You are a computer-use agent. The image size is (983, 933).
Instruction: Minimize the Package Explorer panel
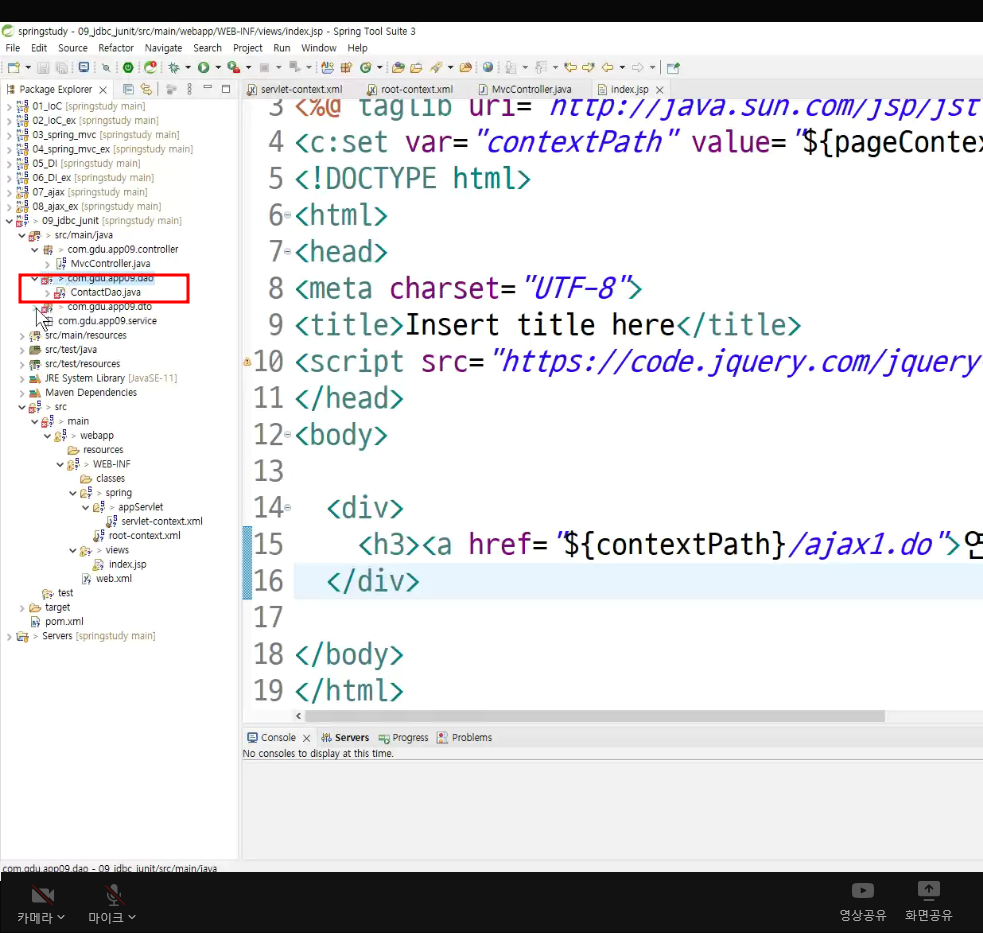click(208, 88)
